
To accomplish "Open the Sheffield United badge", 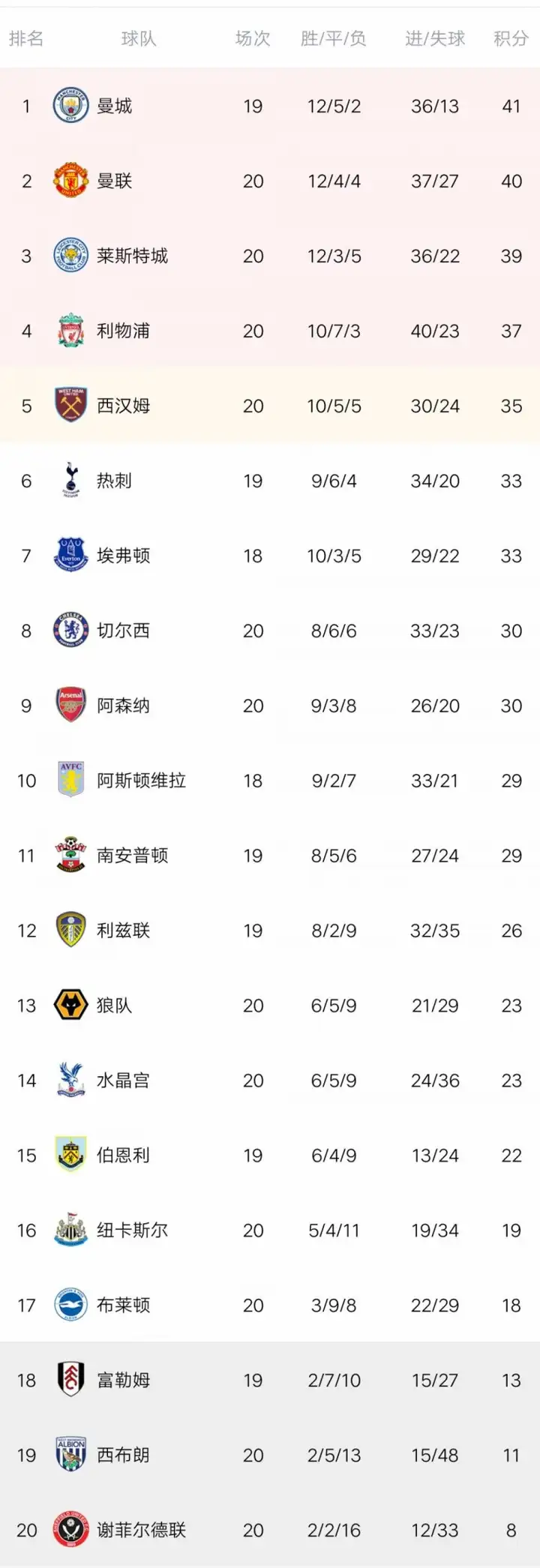I will (71, 1531).
